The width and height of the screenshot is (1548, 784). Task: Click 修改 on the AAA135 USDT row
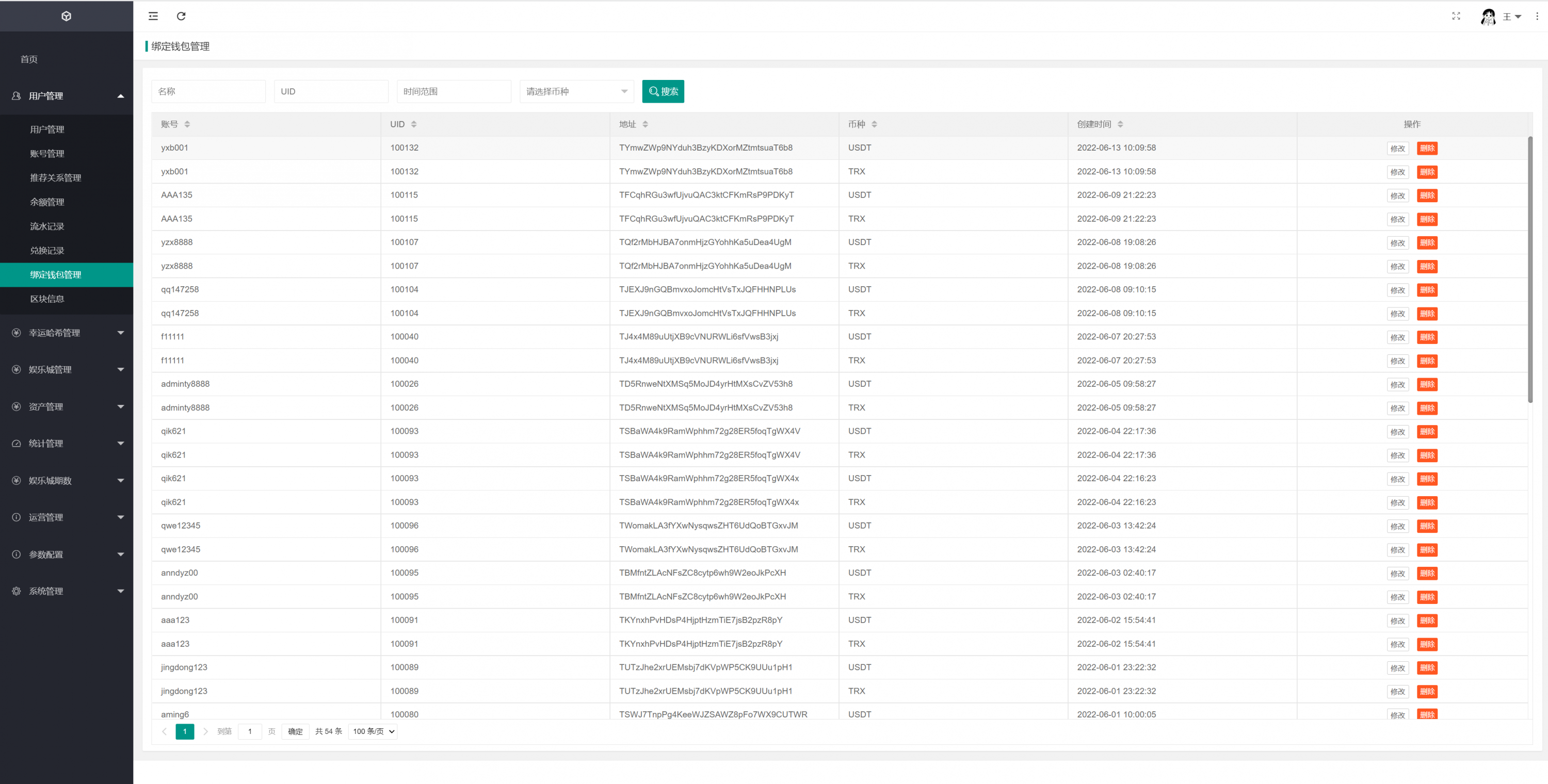tap(1397, 196)
